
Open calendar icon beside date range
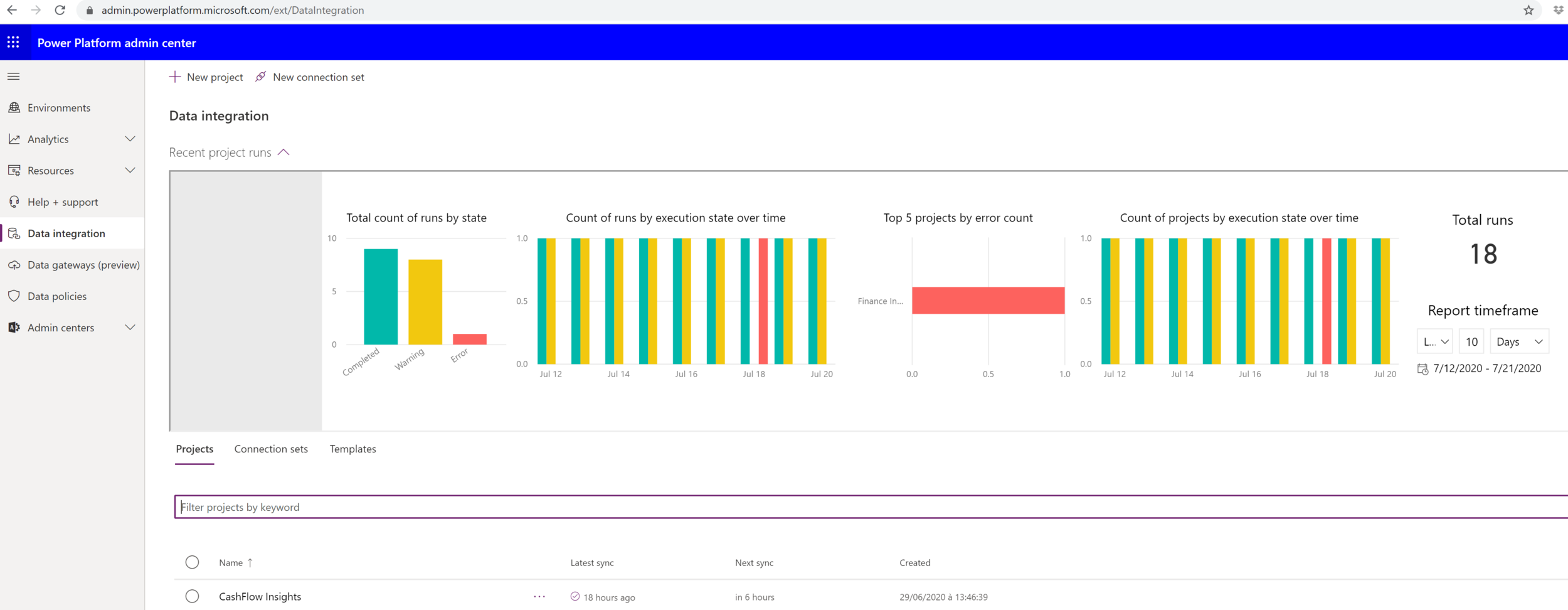1422,369
